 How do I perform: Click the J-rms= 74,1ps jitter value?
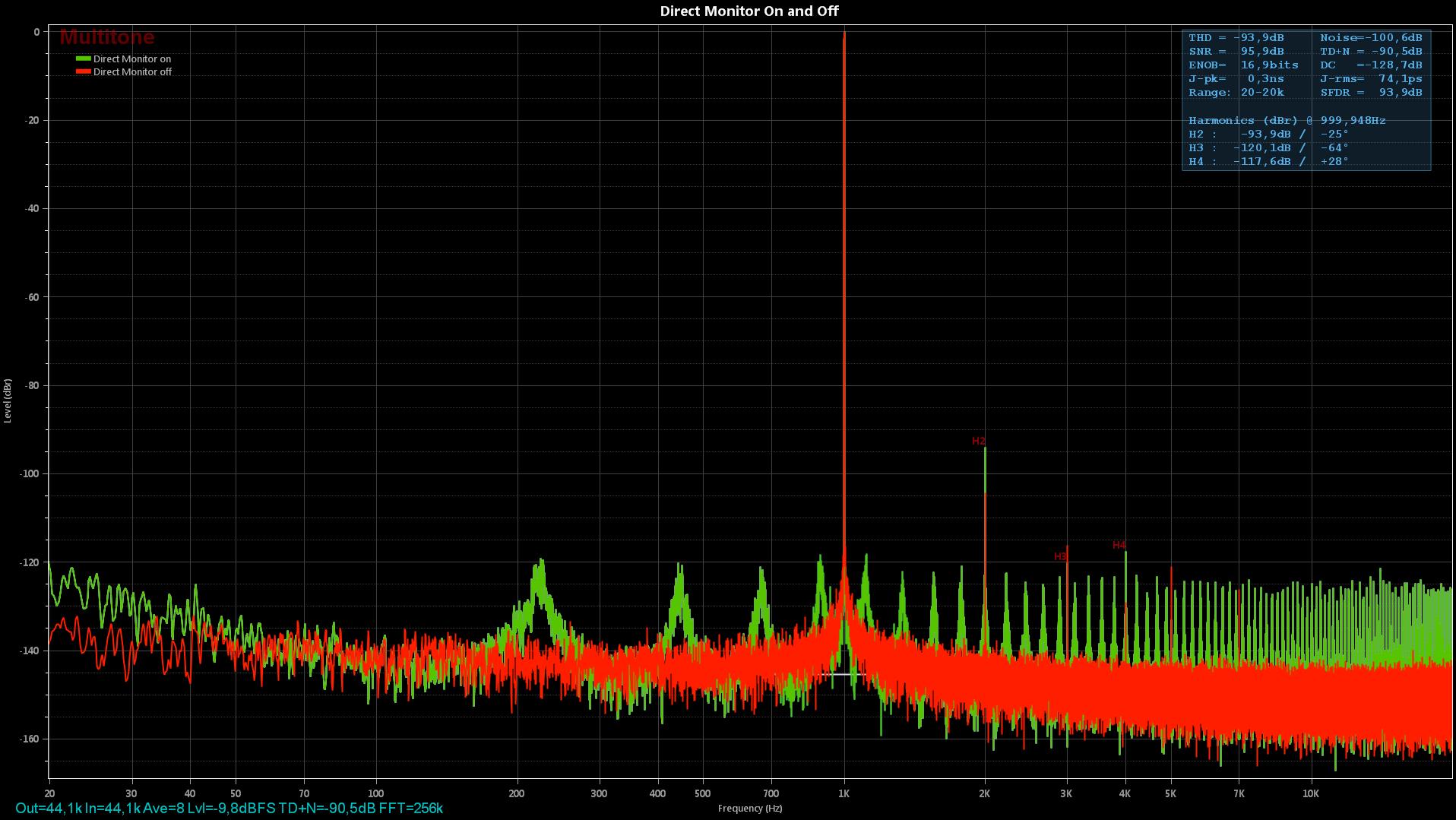[1371, 78]
